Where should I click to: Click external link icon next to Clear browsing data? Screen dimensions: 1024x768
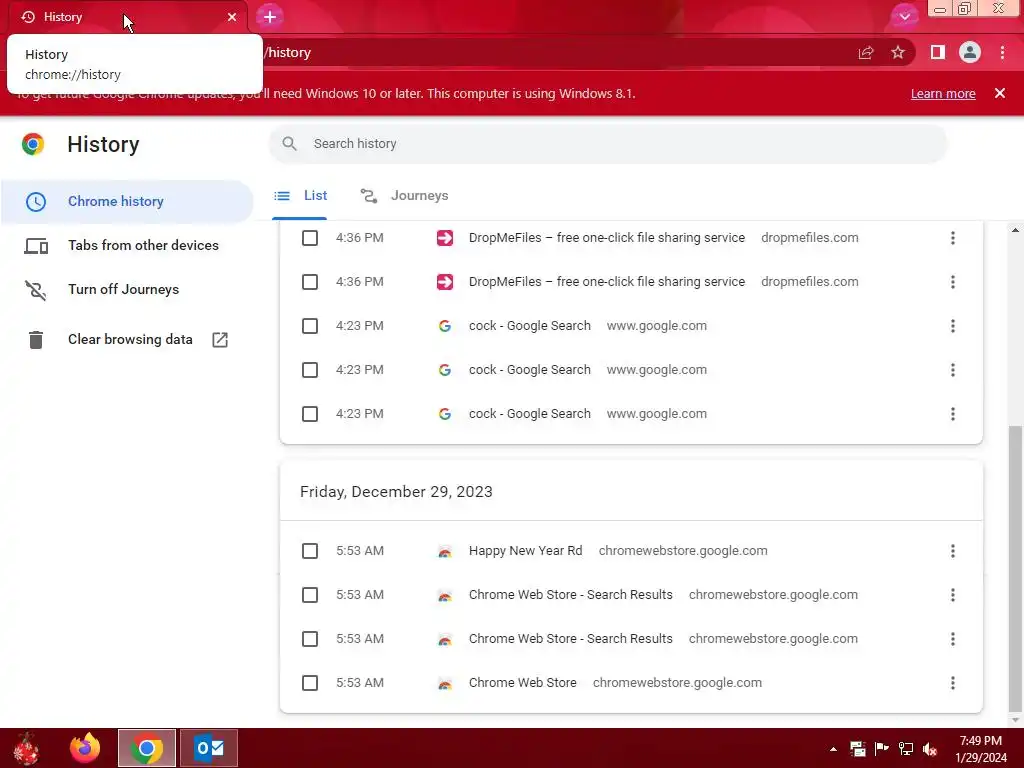220,340
